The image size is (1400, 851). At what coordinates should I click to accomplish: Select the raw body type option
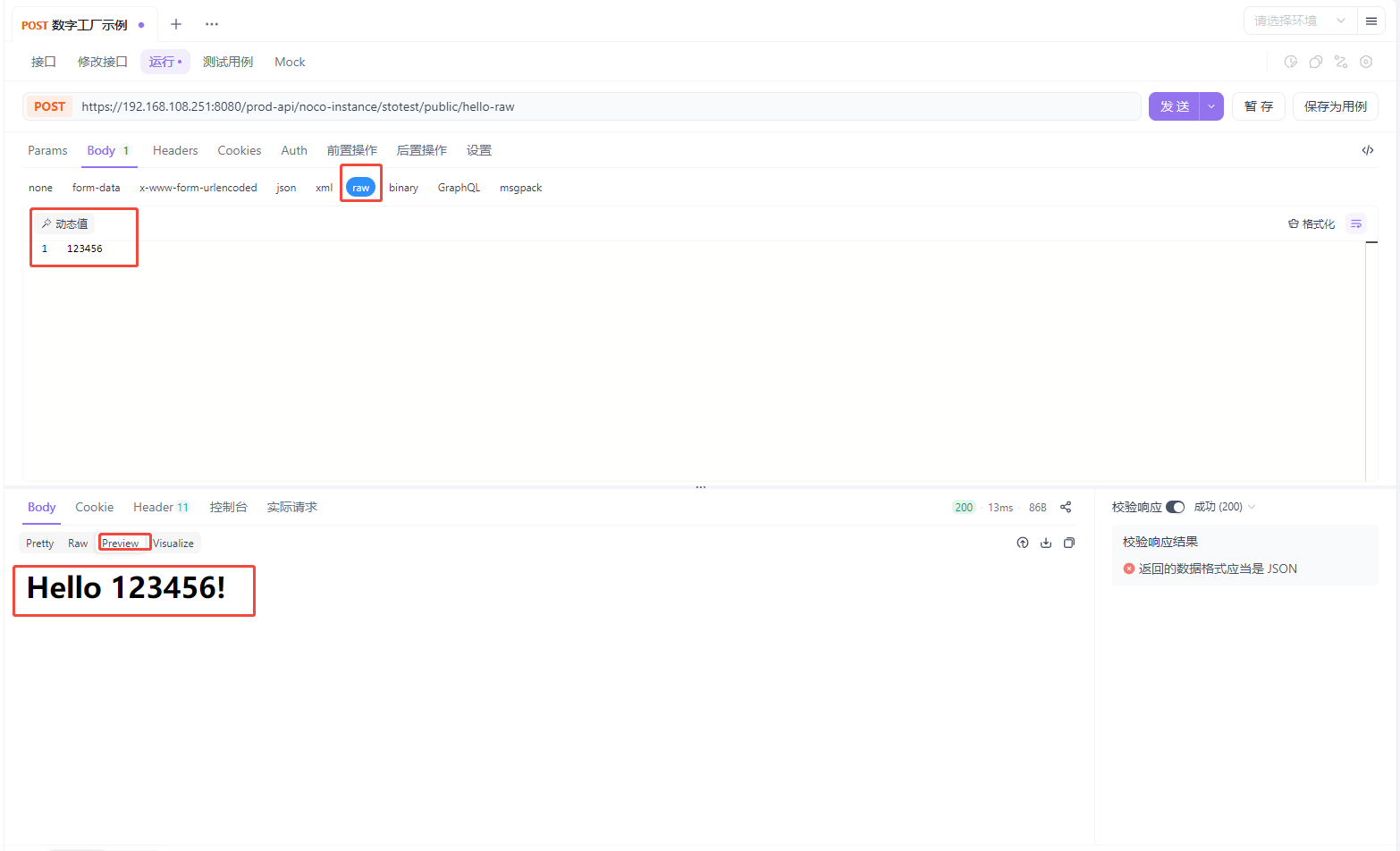coord(360,187)
